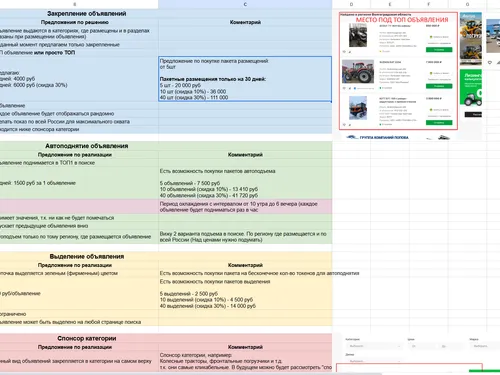Click the 'Спонсор категории' heading

87,338
